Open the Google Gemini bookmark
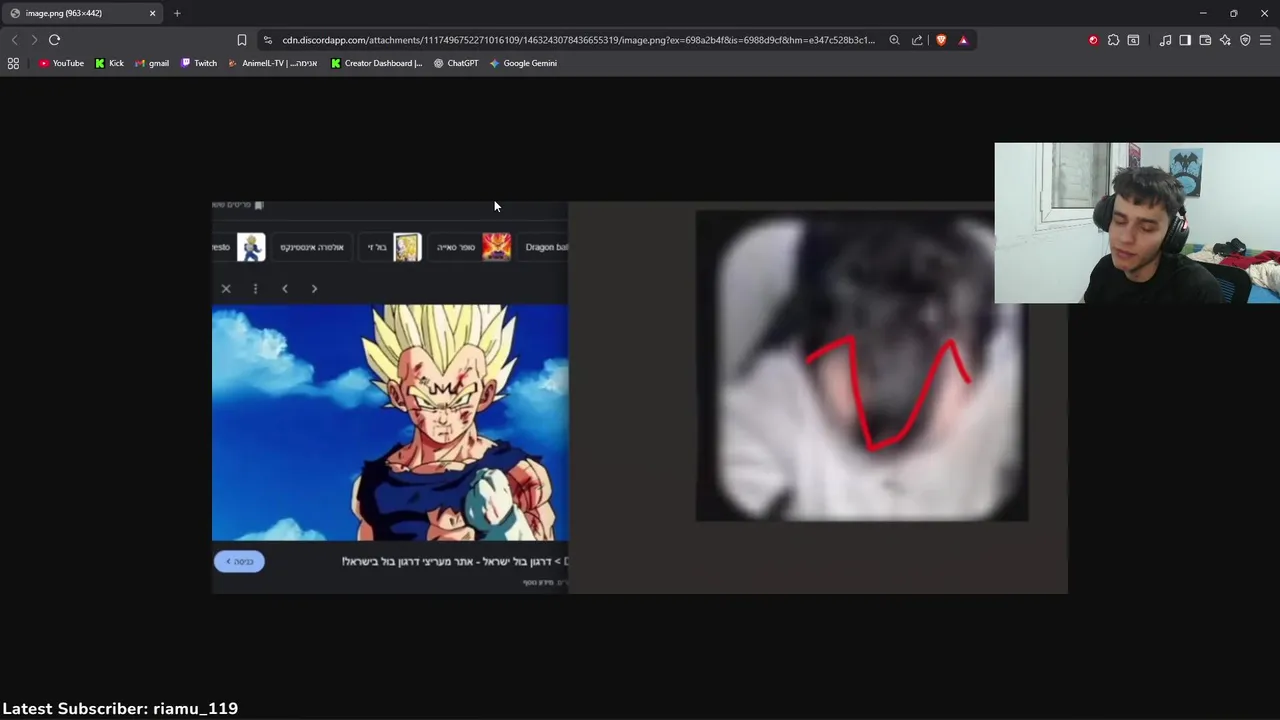The height and width of the screenshot is (720, 1280). pos(523,63)
